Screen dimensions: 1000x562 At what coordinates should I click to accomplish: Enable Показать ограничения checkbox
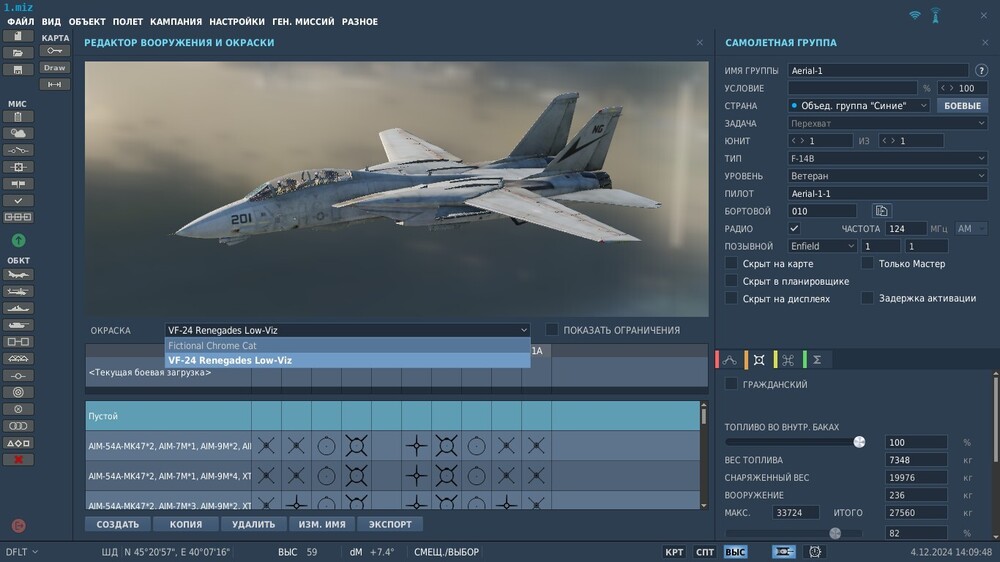552,330
